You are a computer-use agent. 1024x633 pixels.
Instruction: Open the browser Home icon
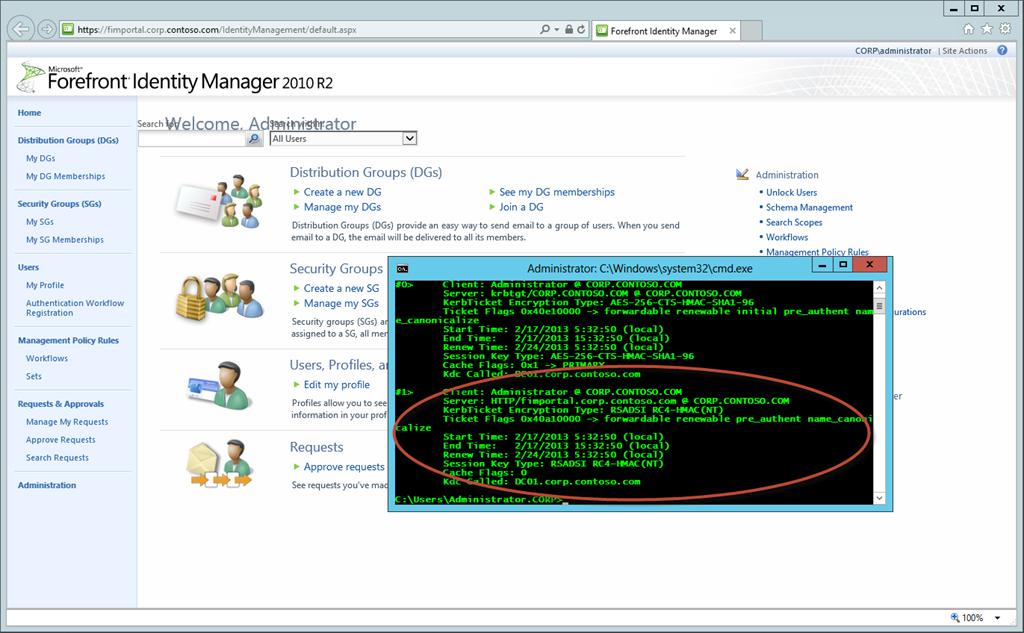tap(968, 29)
